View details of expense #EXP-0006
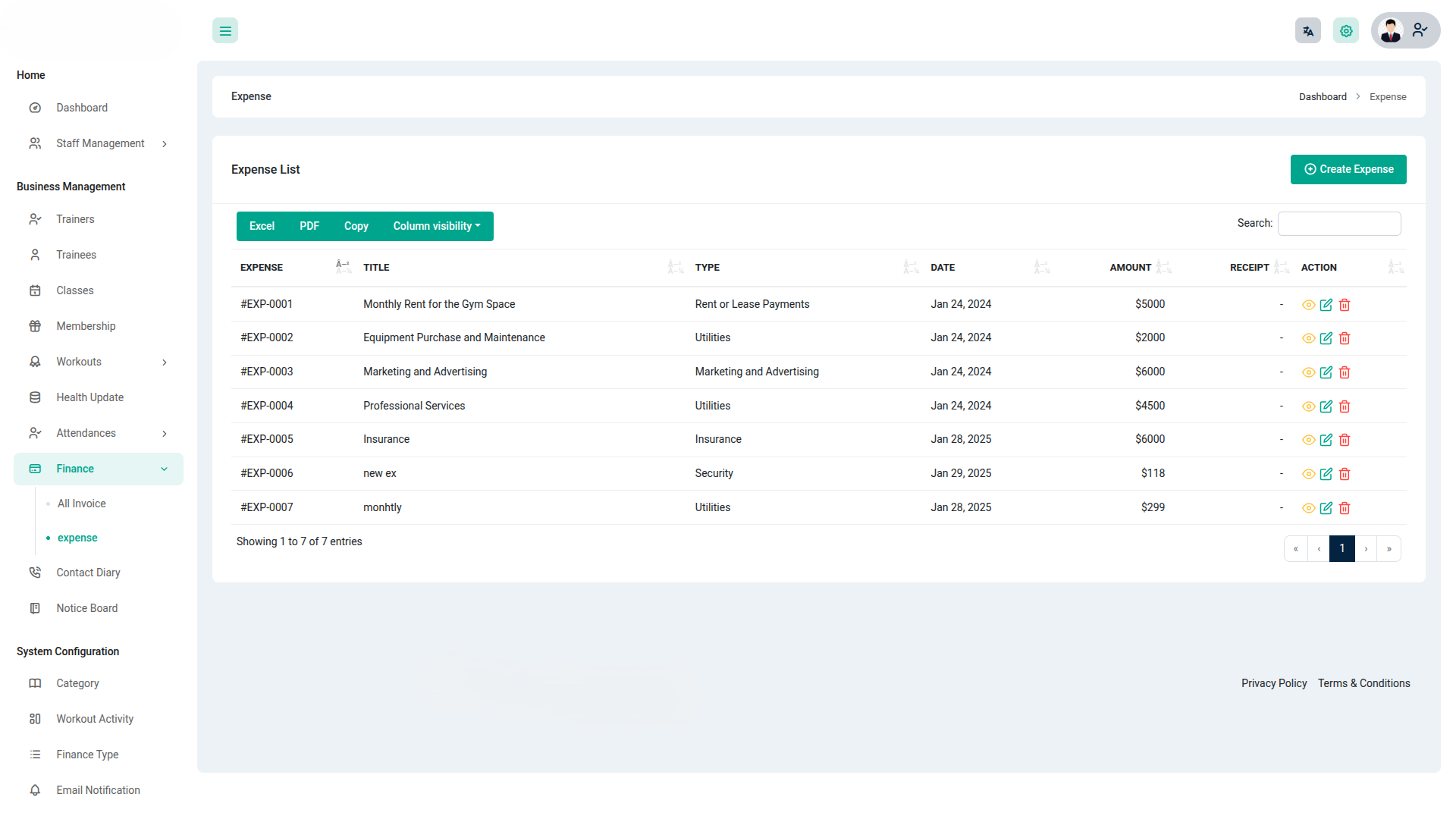 click(1308, 474)
